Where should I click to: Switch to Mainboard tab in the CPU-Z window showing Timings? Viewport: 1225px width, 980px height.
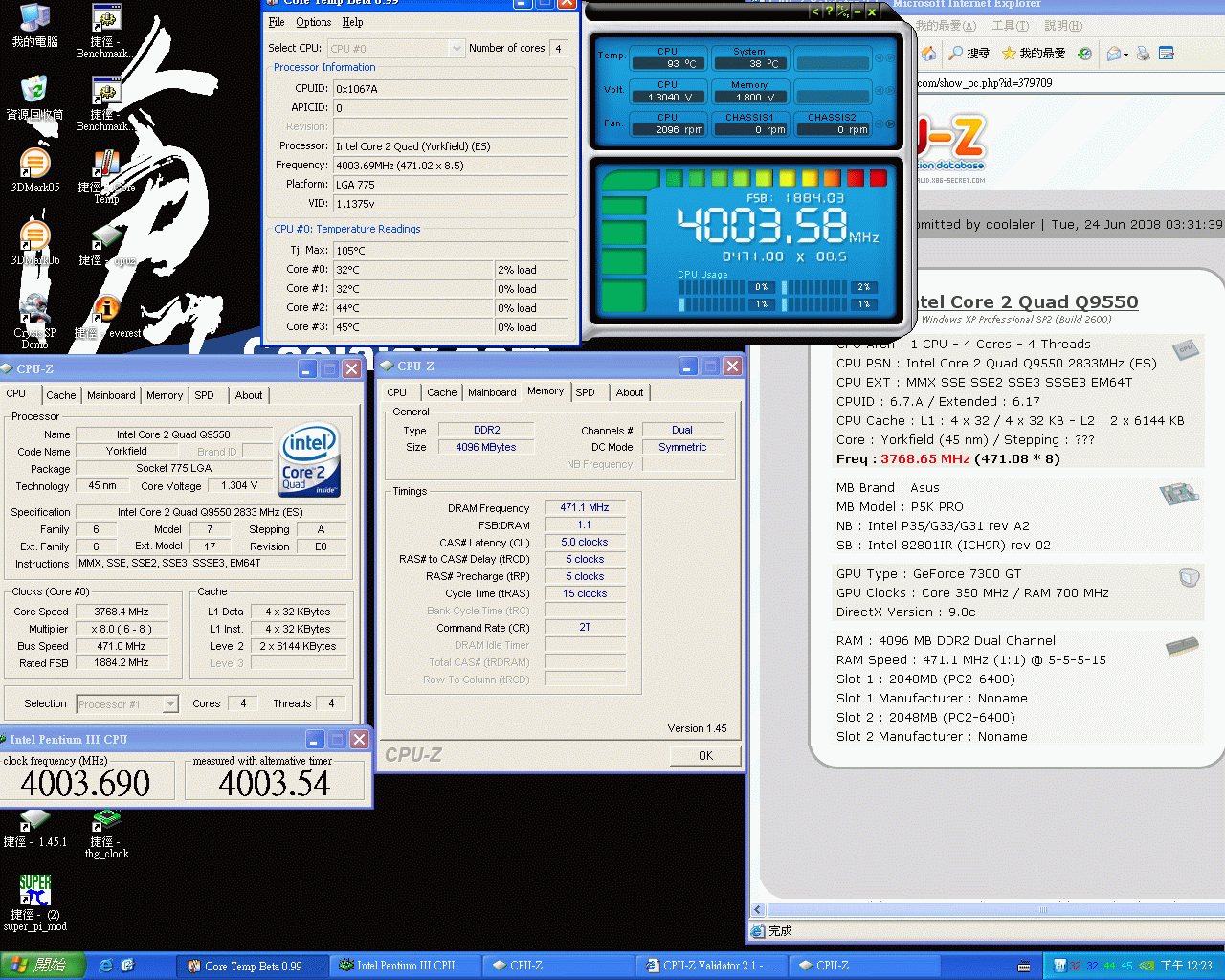(x=492, y=392)
